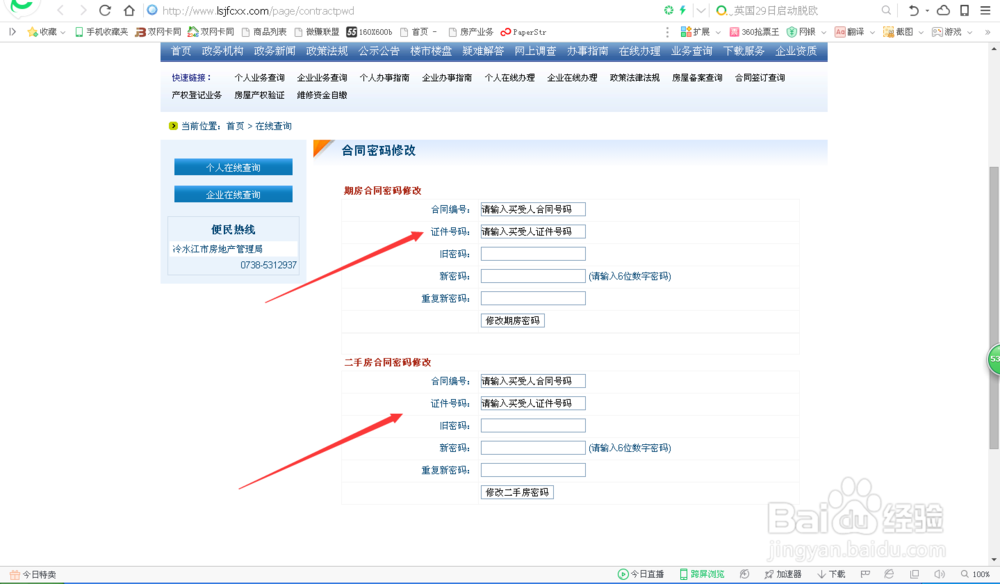The image size is (1000, 584).
Task: Expand the 收藏 favorites dropdown arrow
Action: tap(62, 33)
